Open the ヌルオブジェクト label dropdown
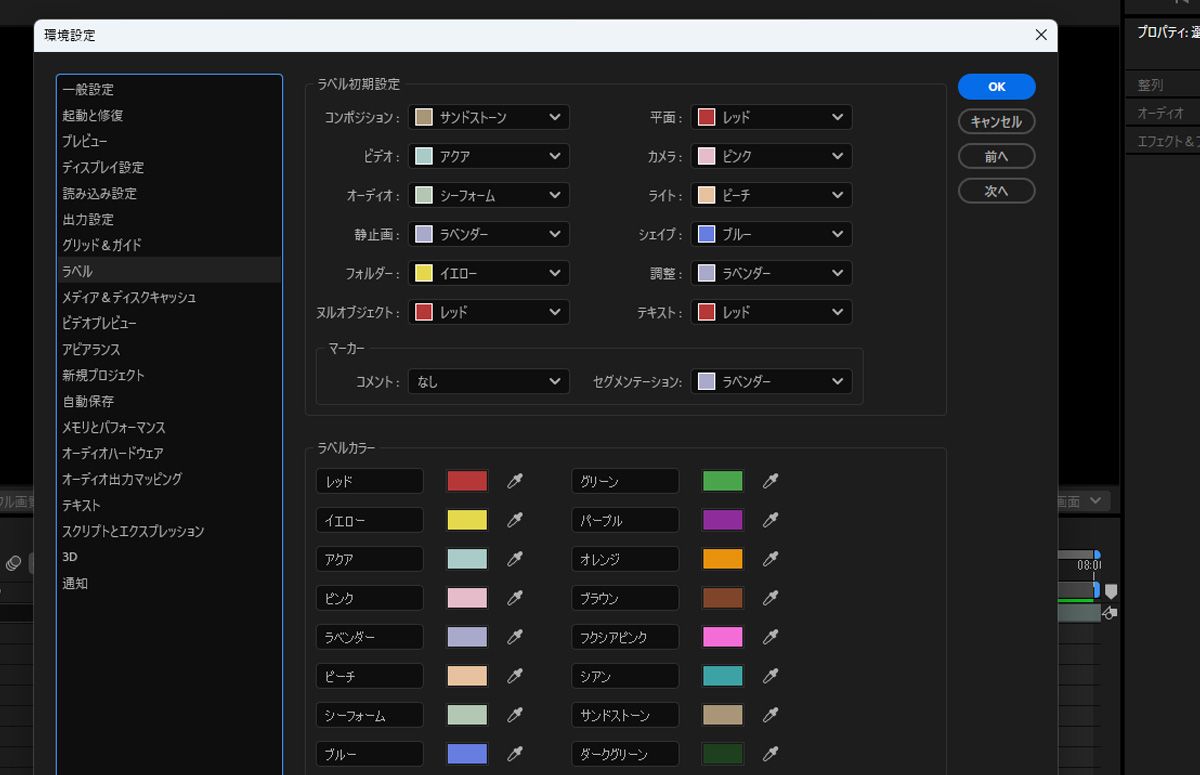The image size is (1200, 775). tap(489, 312)
